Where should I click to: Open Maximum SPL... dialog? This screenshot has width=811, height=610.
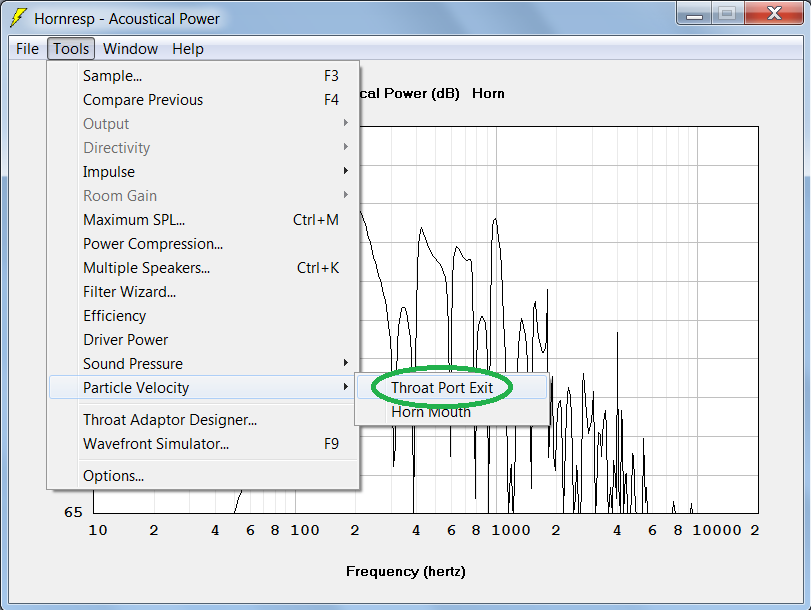204,219
